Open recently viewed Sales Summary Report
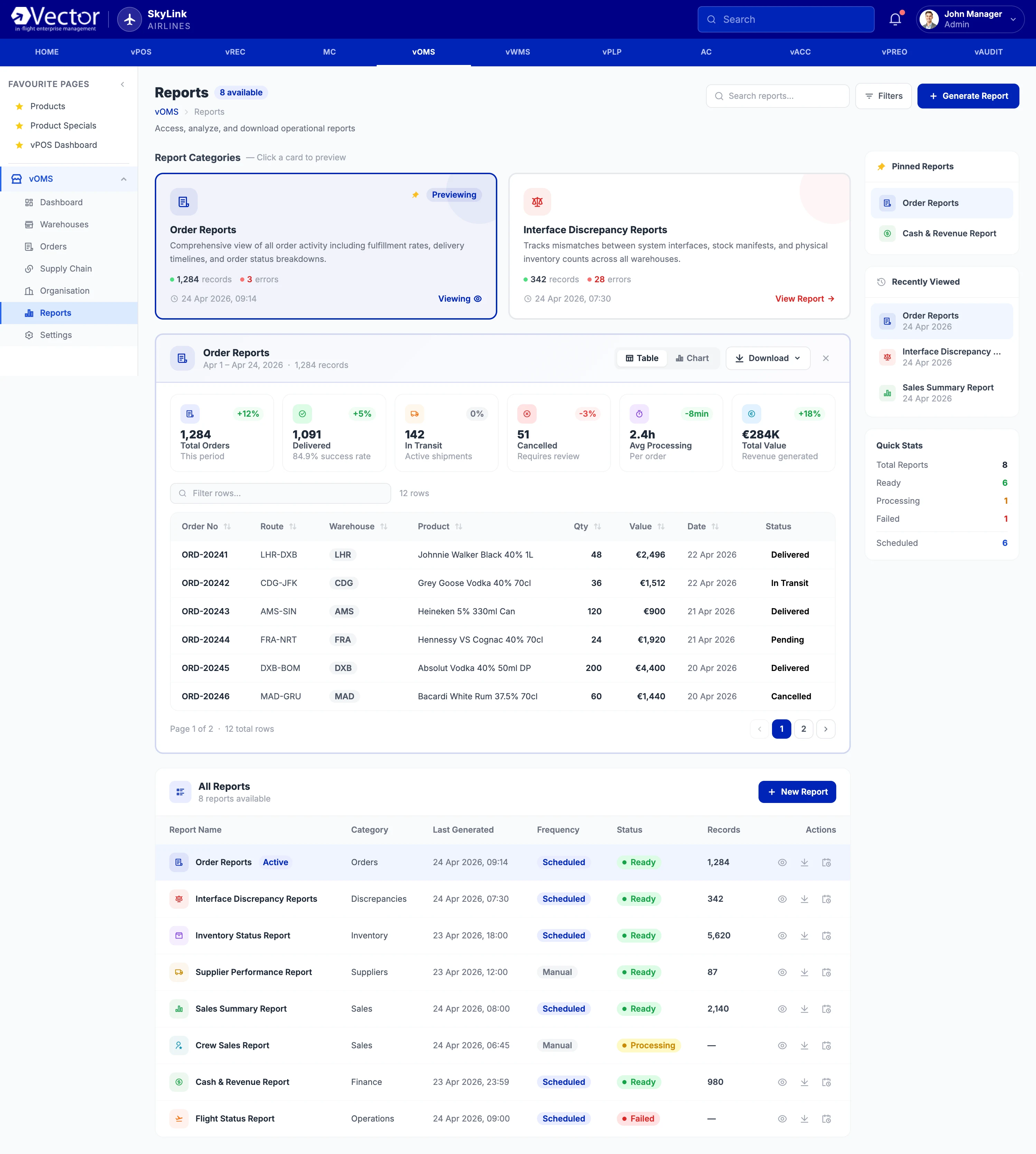1036x1154 pixels. pos(942,392)
